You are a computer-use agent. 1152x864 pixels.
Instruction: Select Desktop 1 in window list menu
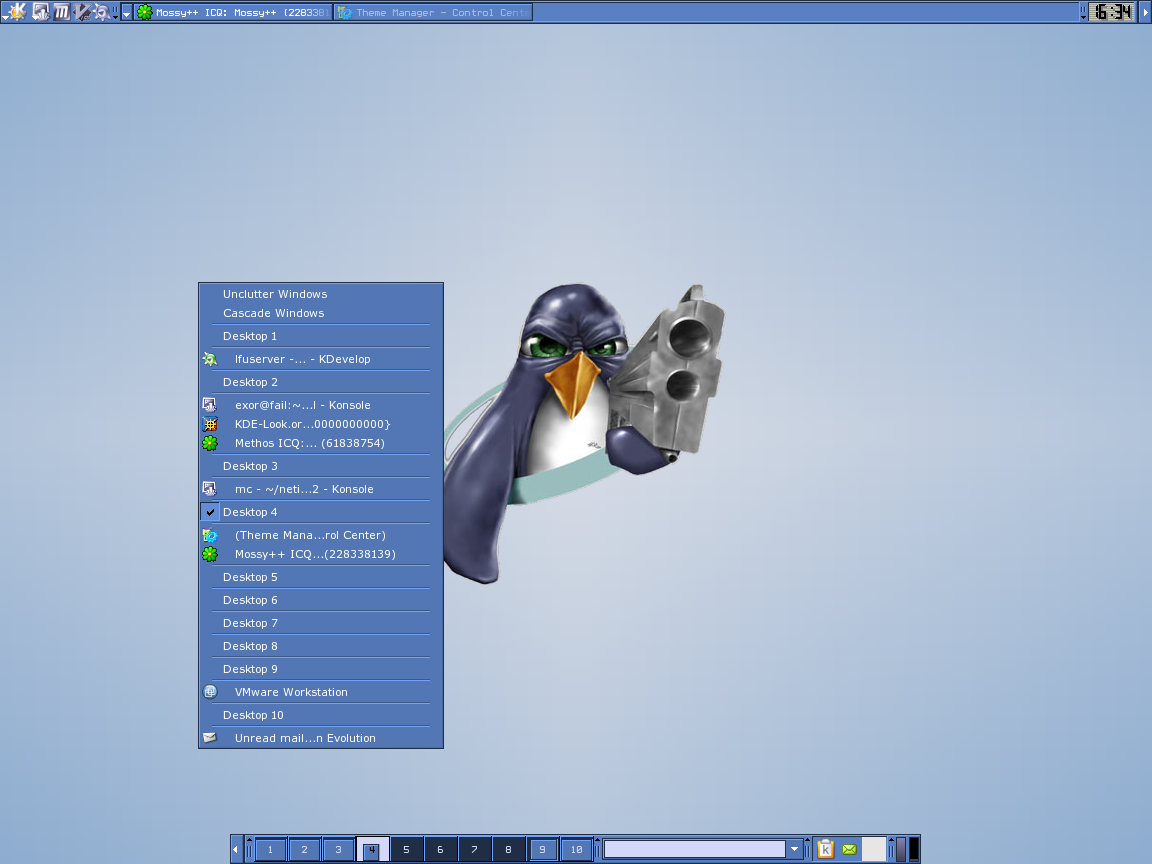[x=321, y=336]
